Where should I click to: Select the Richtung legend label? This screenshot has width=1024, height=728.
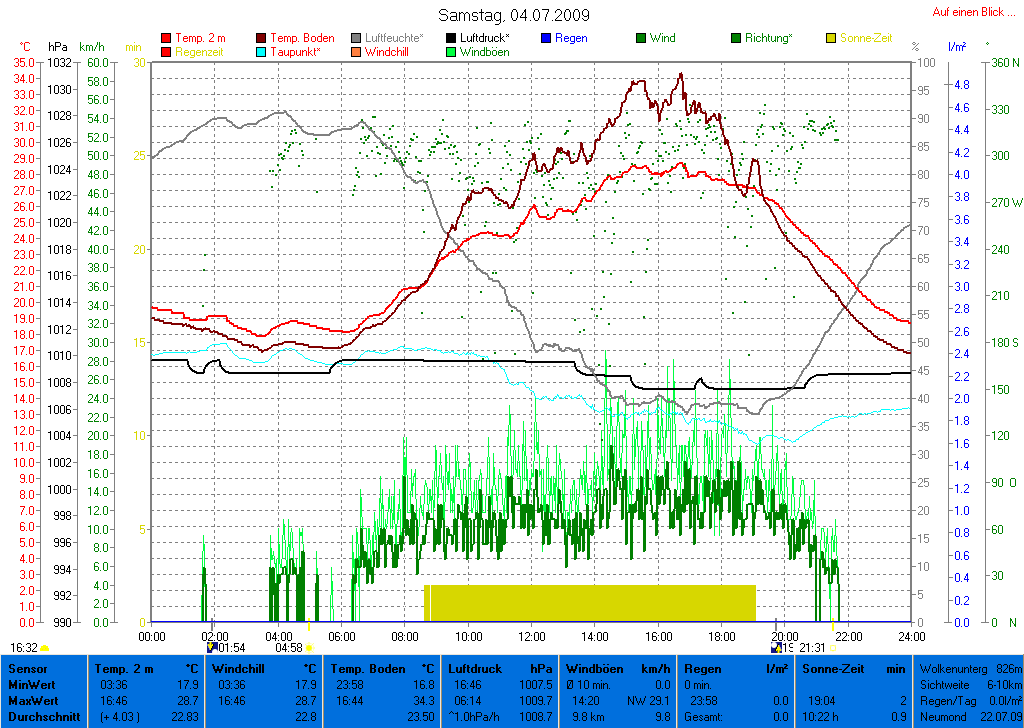770,38
